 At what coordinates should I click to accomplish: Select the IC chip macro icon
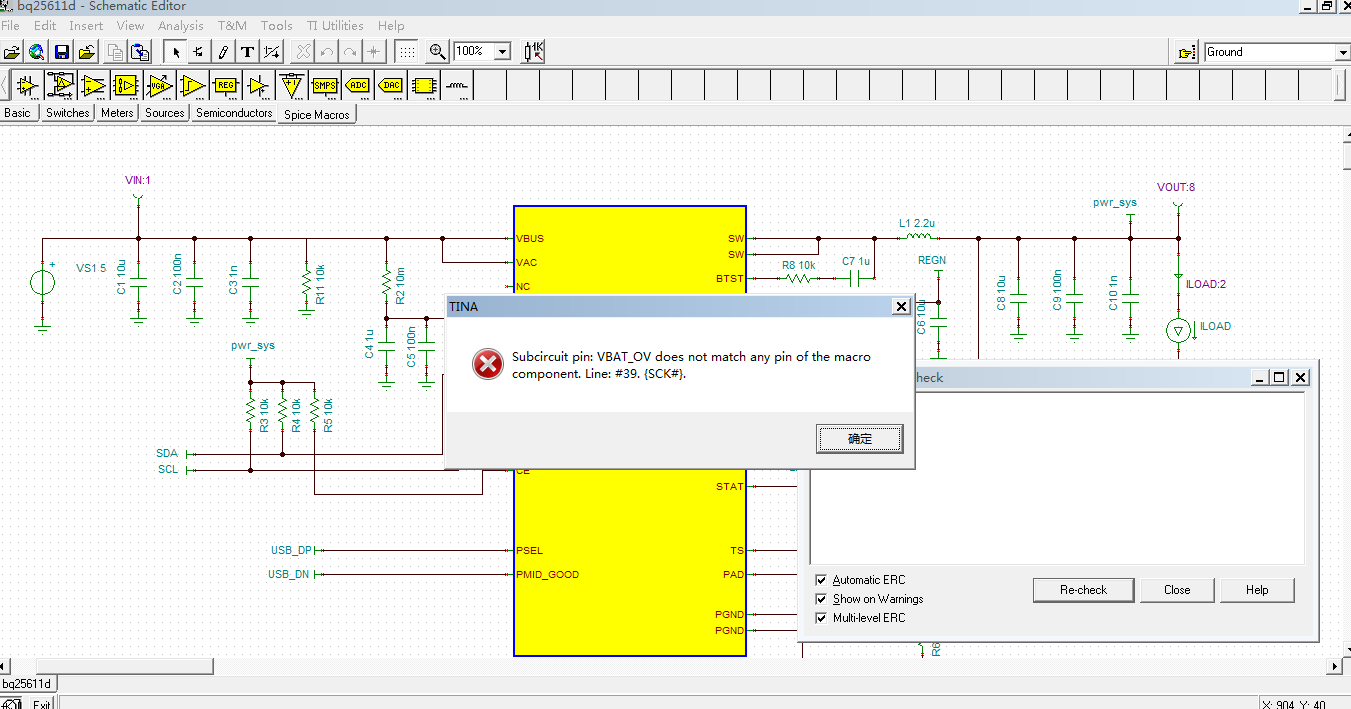point(424,86)
